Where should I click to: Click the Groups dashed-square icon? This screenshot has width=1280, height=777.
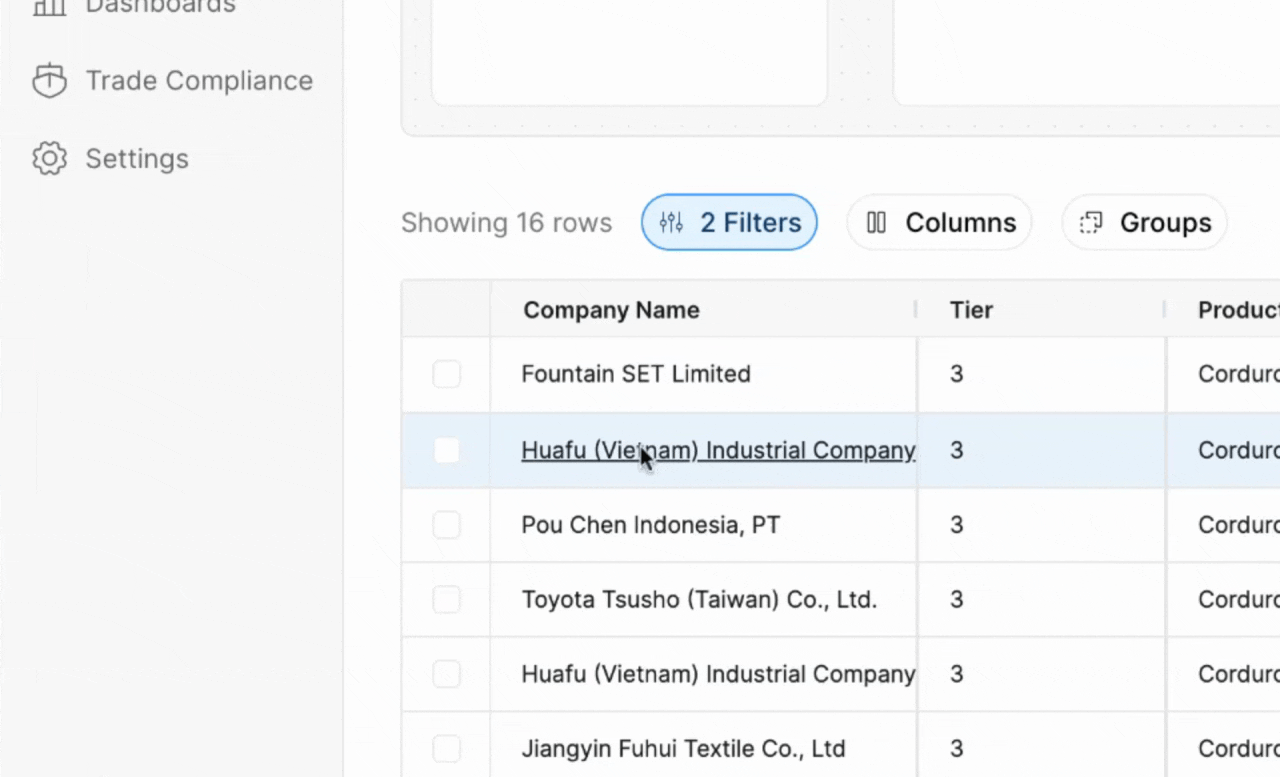1091,222
